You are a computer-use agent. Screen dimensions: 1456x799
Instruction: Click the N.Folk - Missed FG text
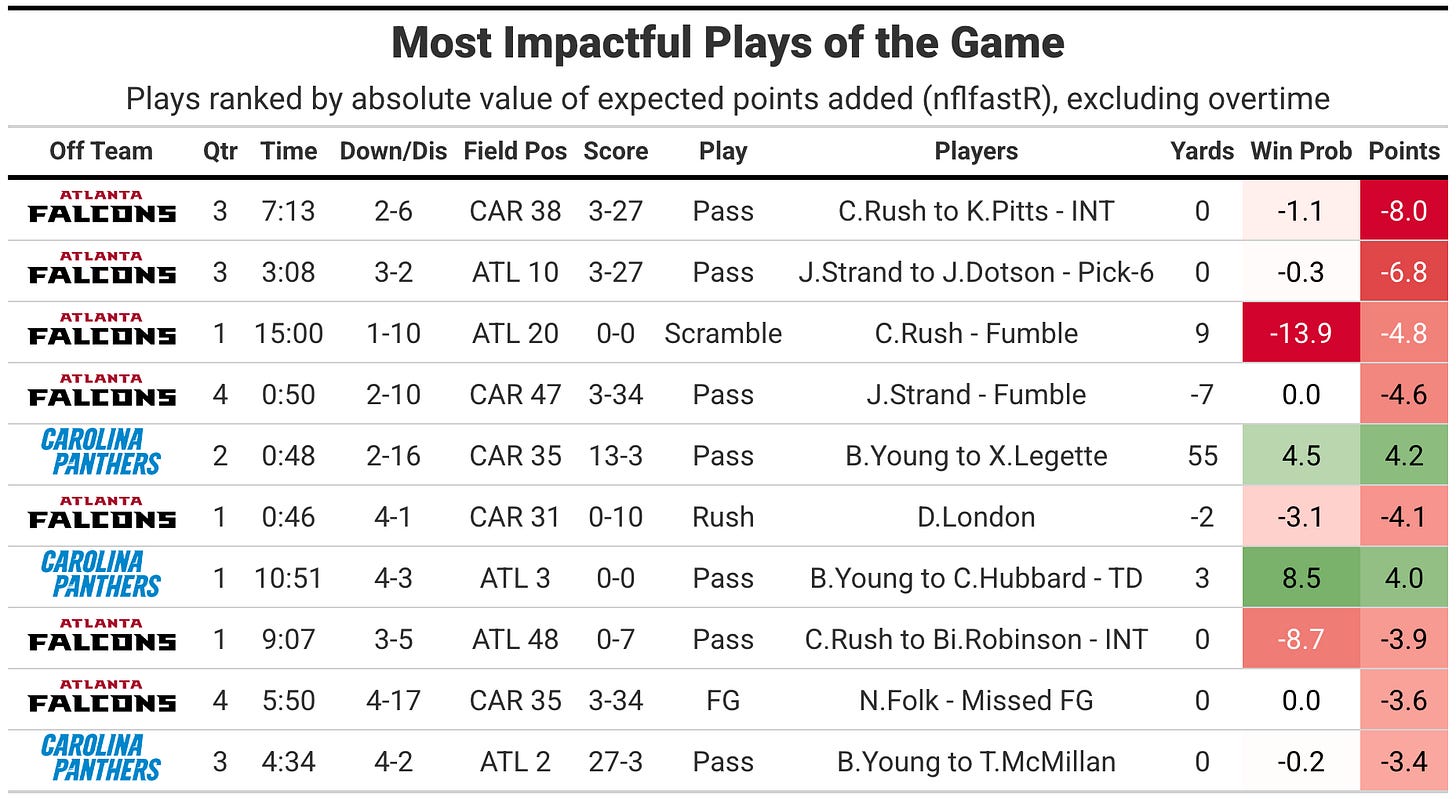(976, 701)
